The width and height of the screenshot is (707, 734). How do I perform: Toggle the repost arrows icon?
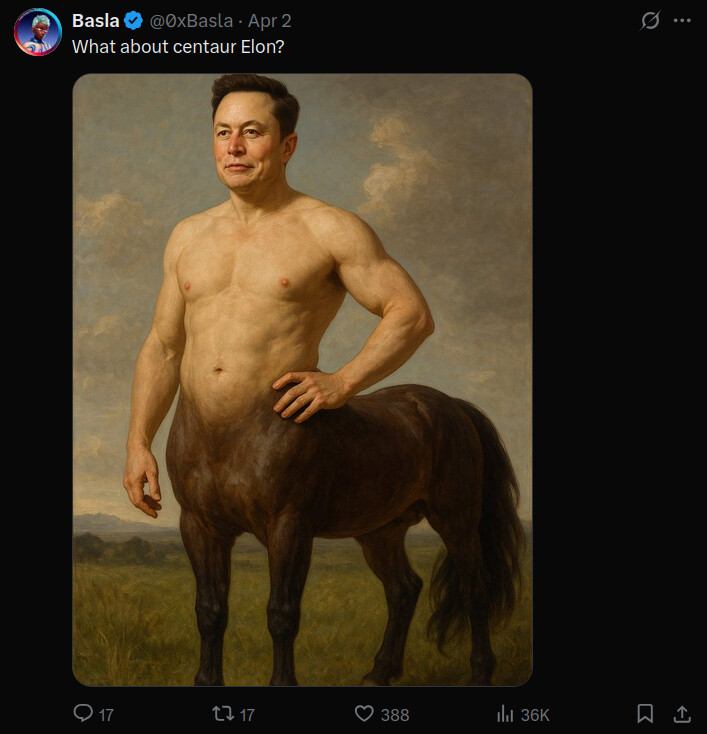pos(223,713)
